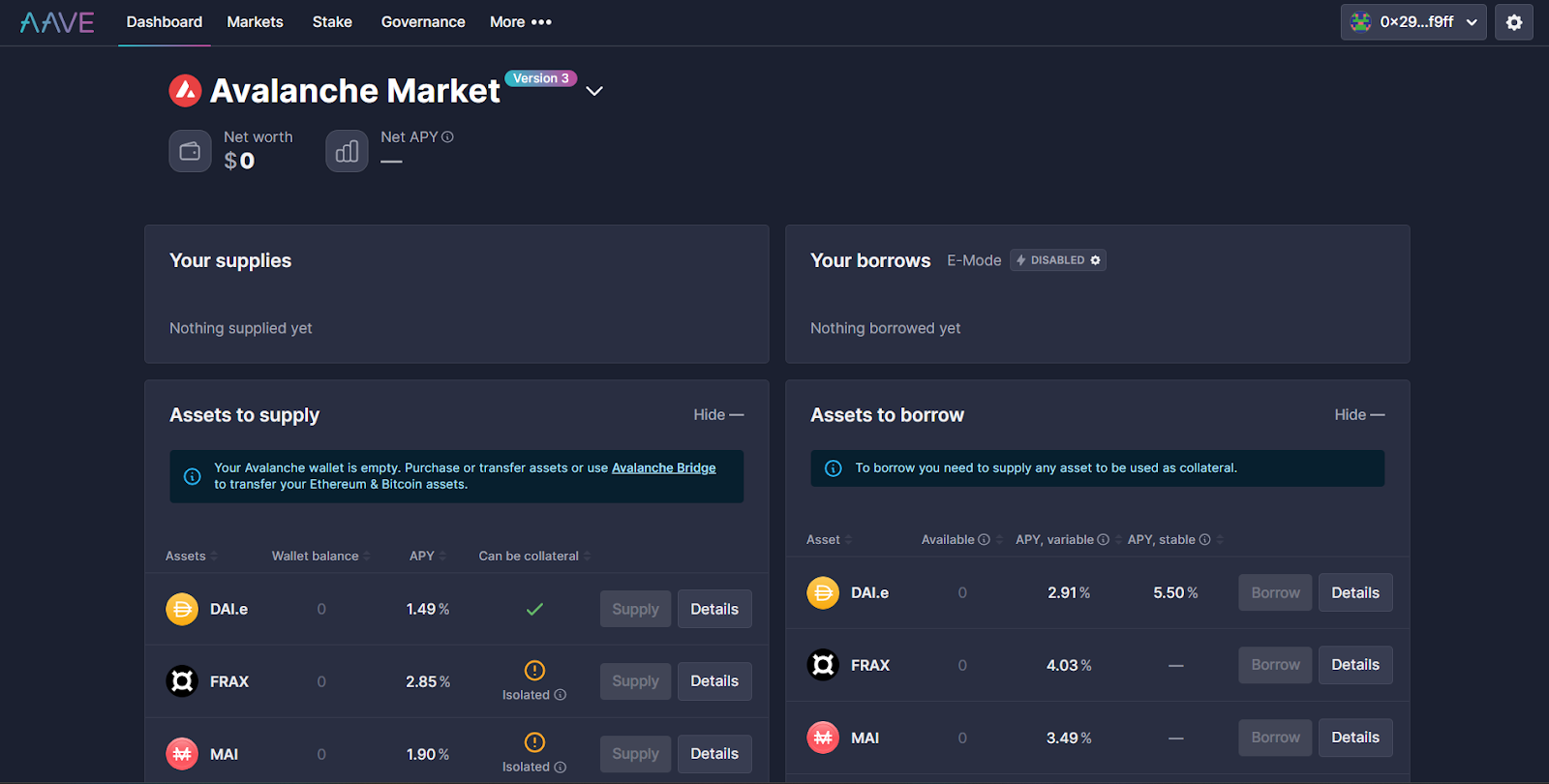Sort by Can be collateral column

(x=534, y=557)
